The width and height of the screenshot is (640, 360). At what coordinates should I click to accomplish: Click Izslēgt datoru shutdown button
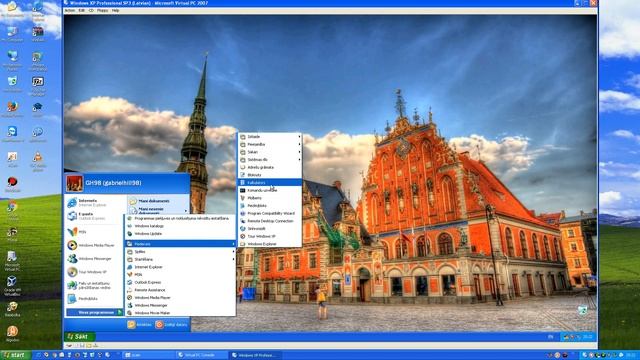(x=171, y=324)
